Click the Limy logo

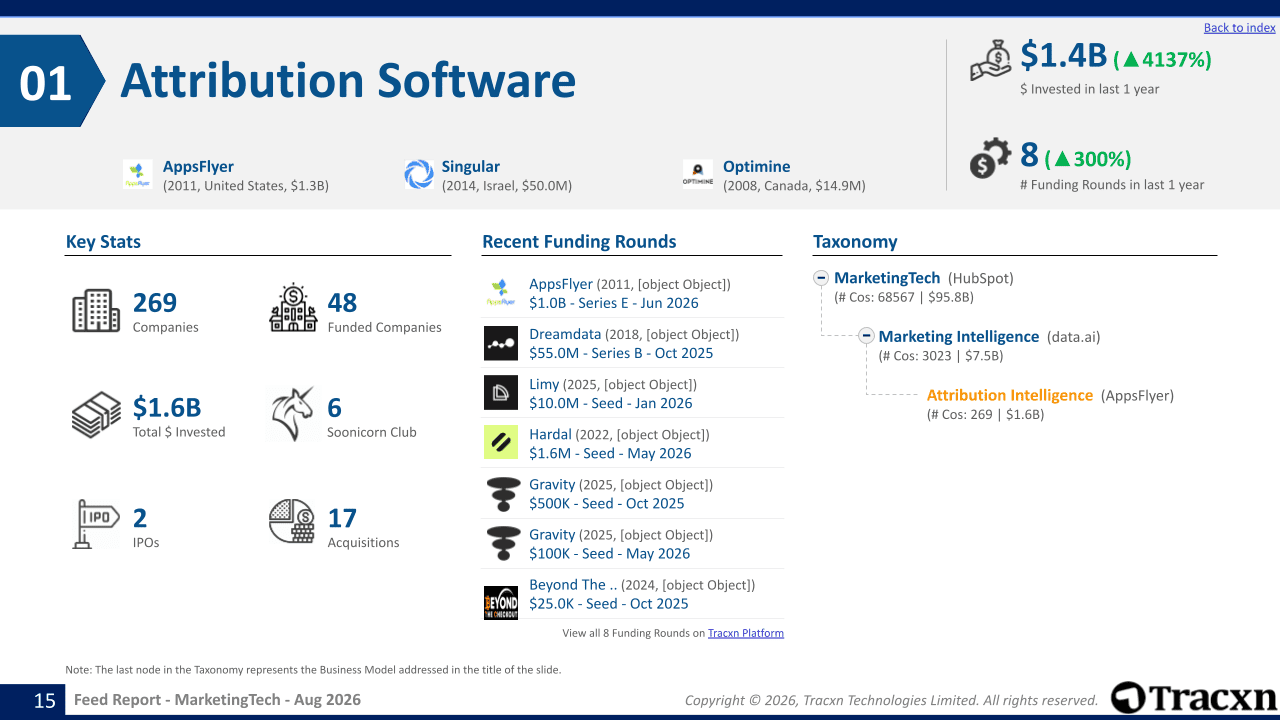coord(501,393)
